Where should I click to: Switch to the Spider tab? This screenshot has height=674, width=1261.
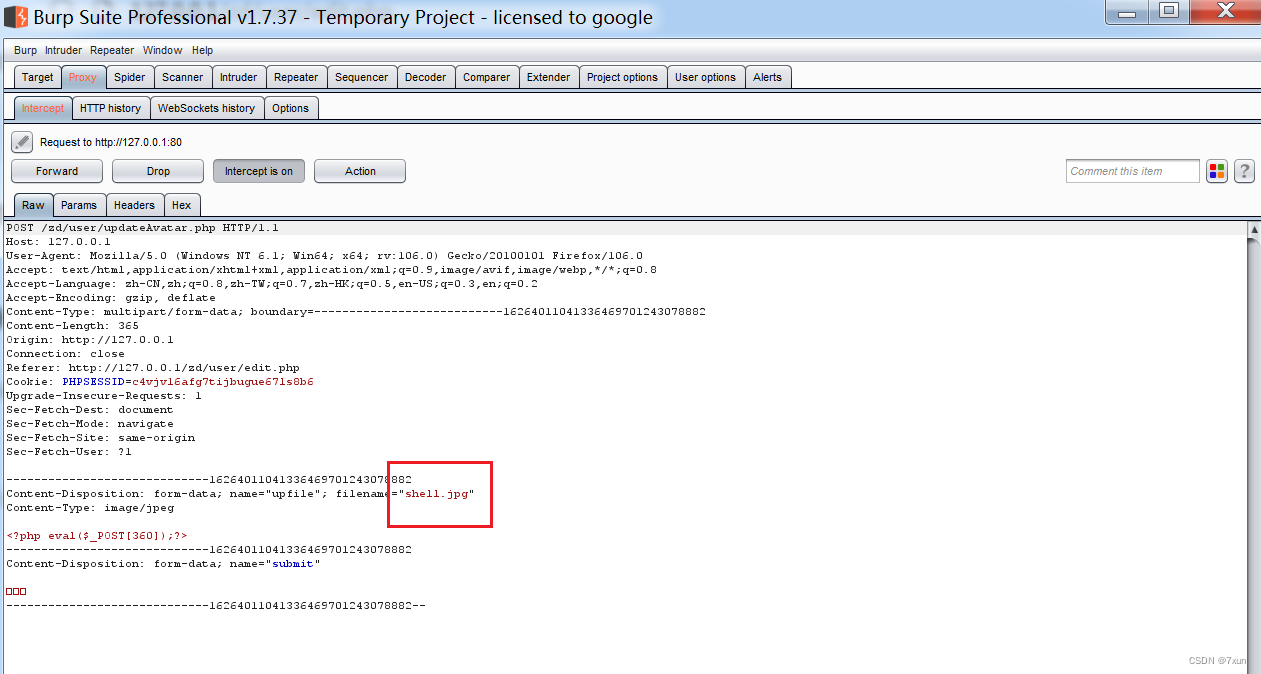(129, 77)
